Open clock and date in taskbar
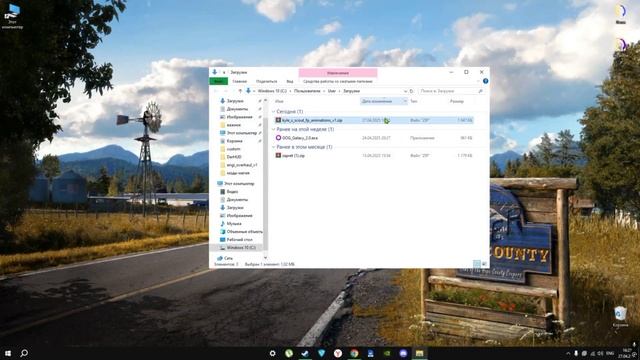Image resolution: width=640 pixels, height=360 pixels. [x=625, y=353]
